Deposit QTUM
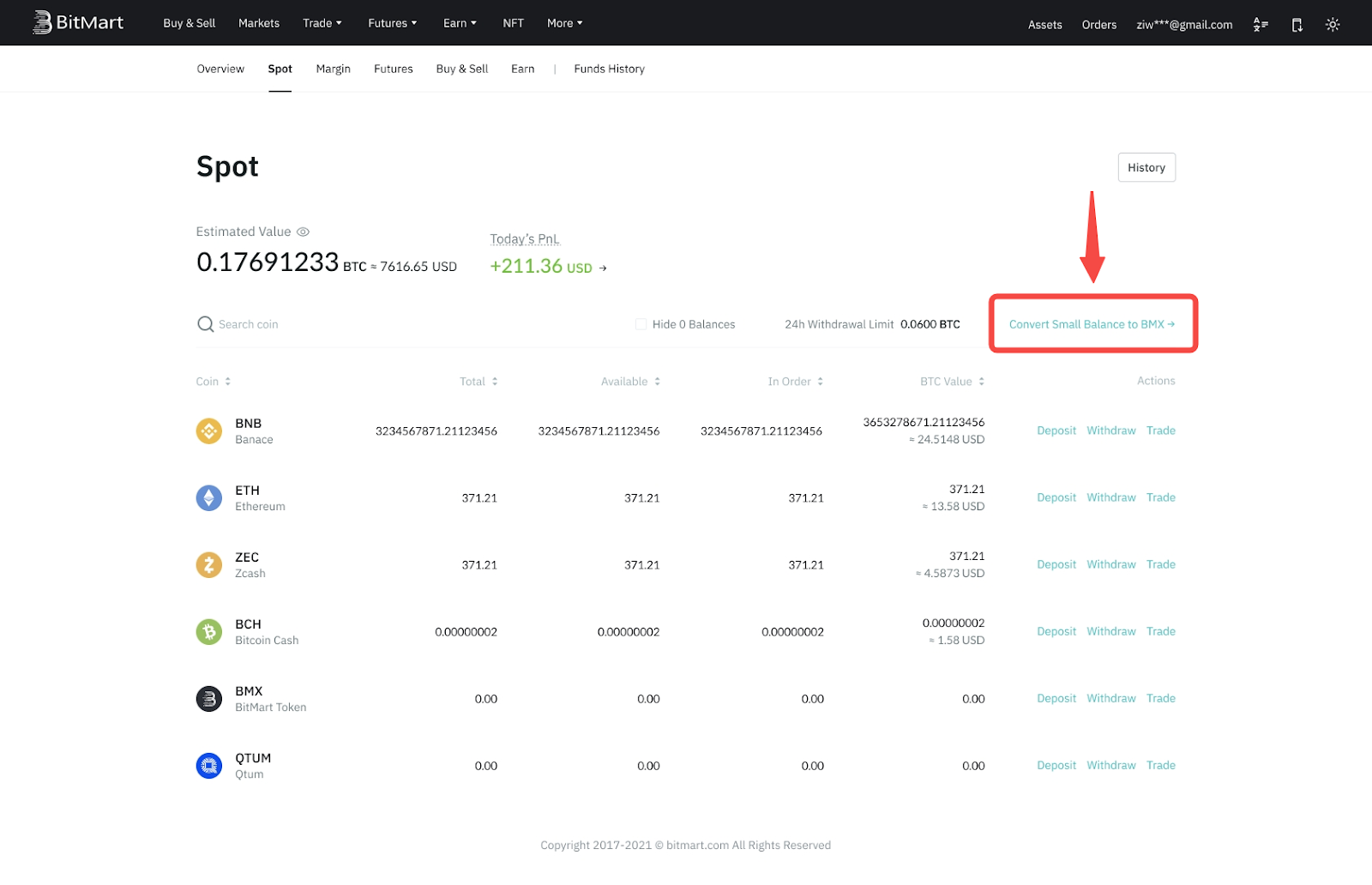1372x885 pixels. 1056,765
